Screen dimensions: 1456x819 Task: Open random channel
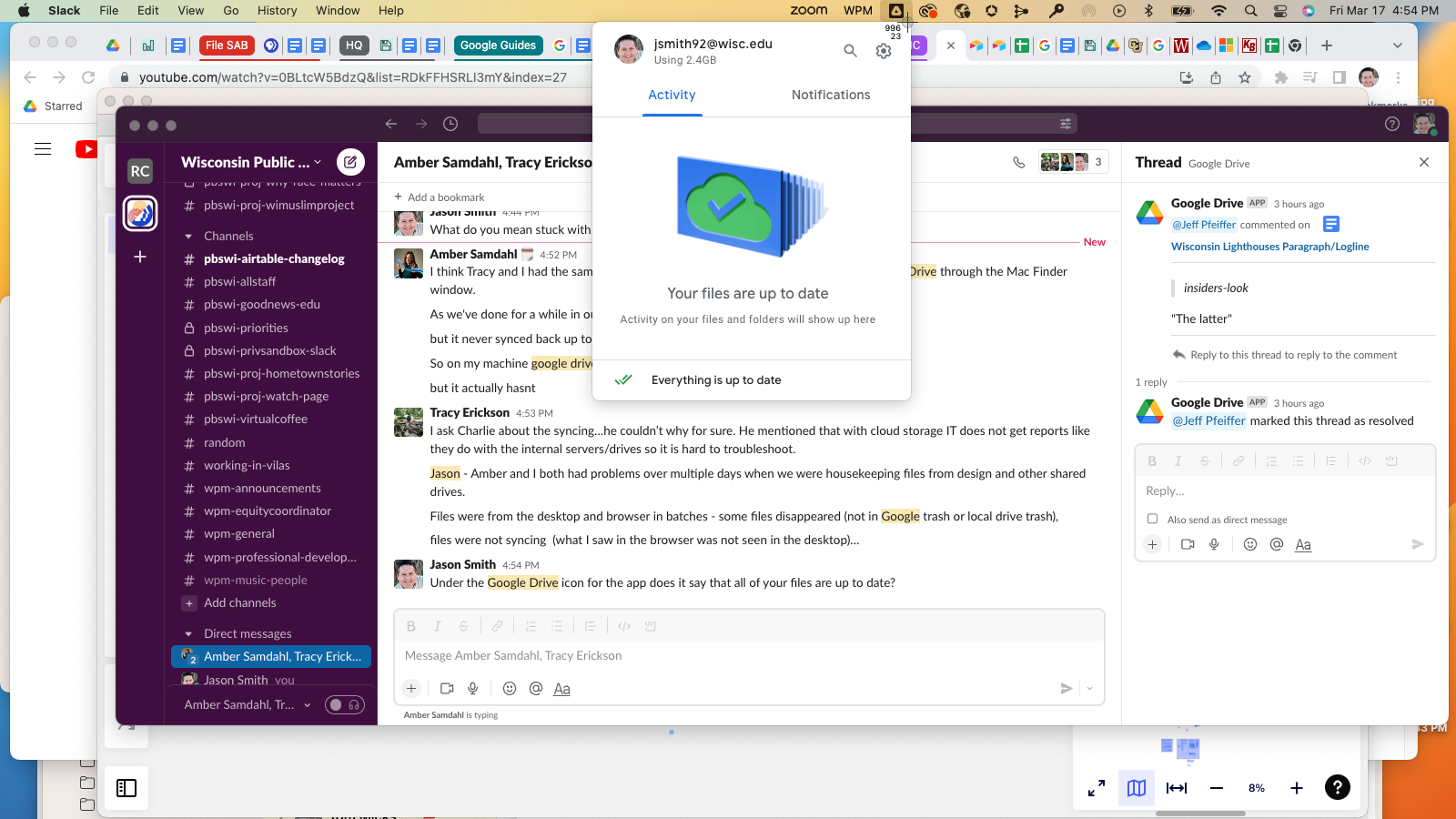tap(225, 442)
